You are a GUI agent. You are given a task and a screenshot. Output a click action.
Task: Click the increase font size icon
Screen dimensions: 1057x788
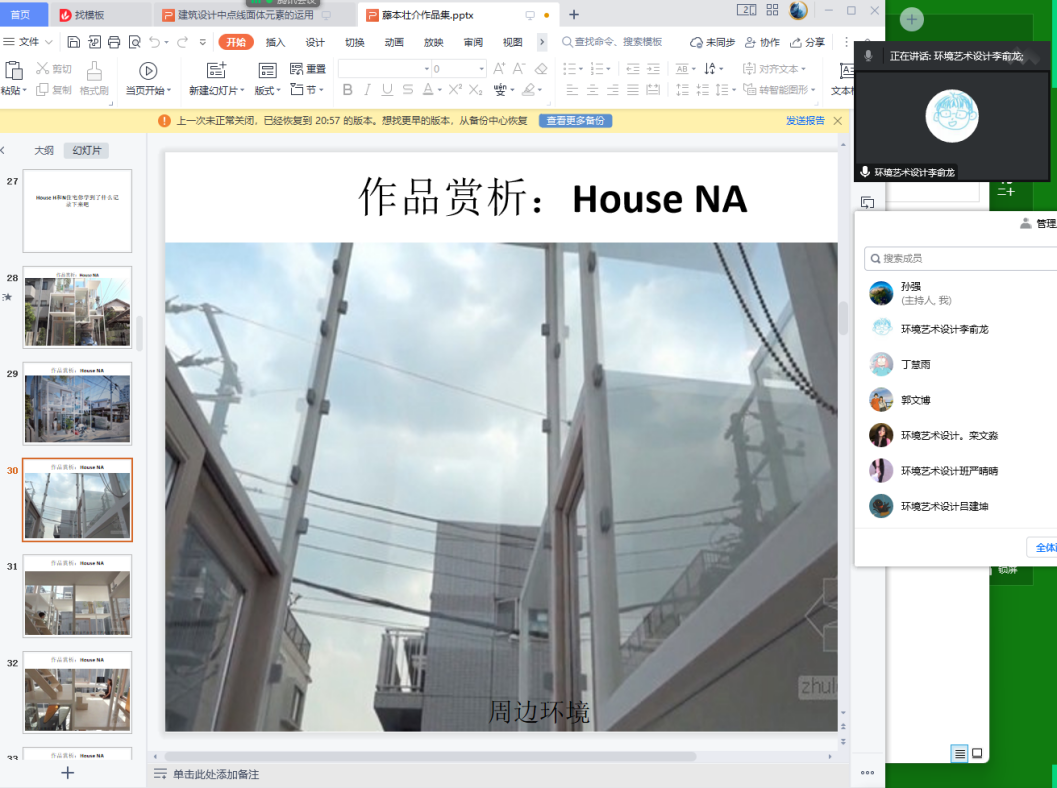[x=497, y=69]
